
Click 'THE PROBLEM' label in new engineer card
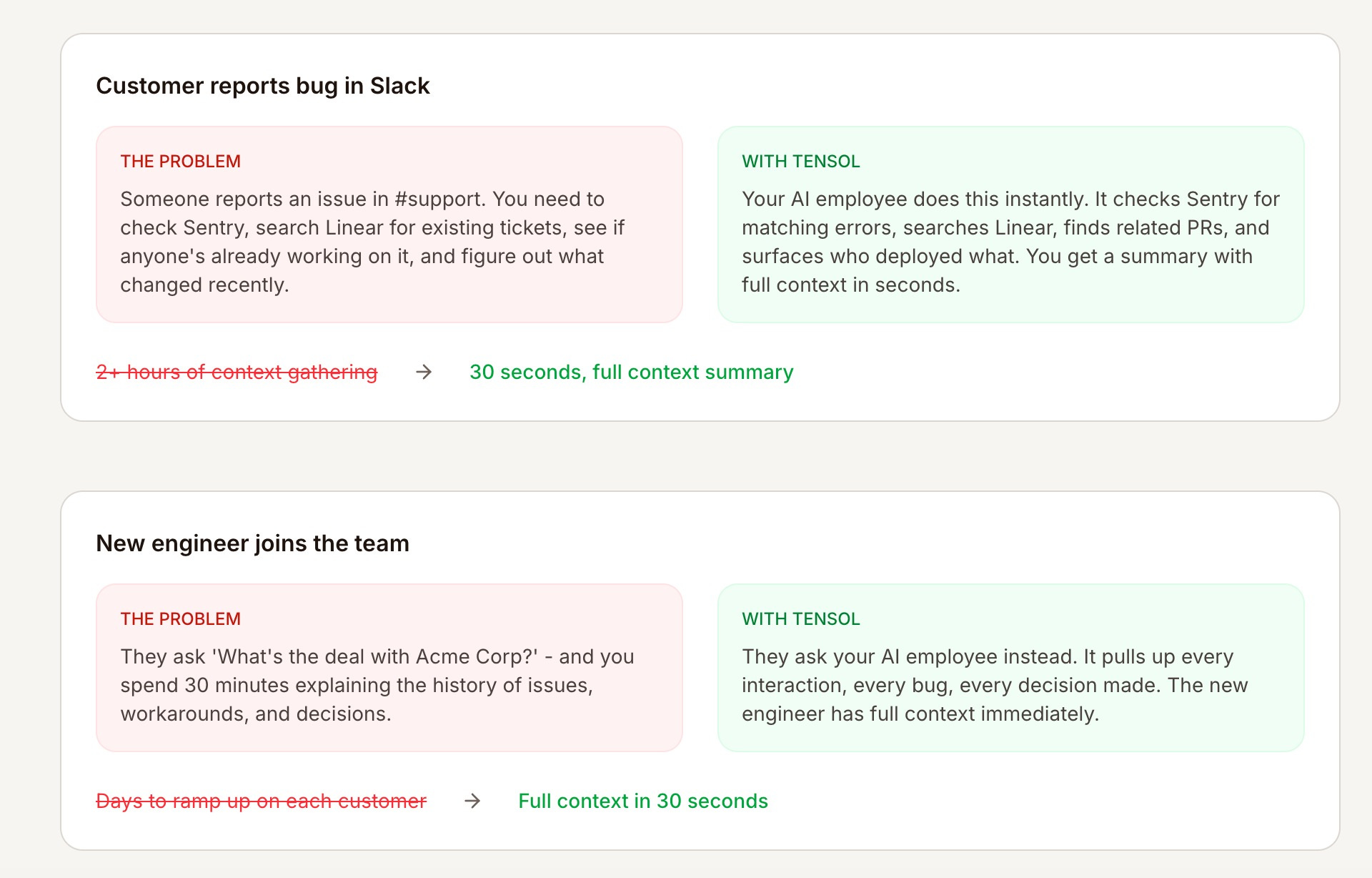pos(180,619)
